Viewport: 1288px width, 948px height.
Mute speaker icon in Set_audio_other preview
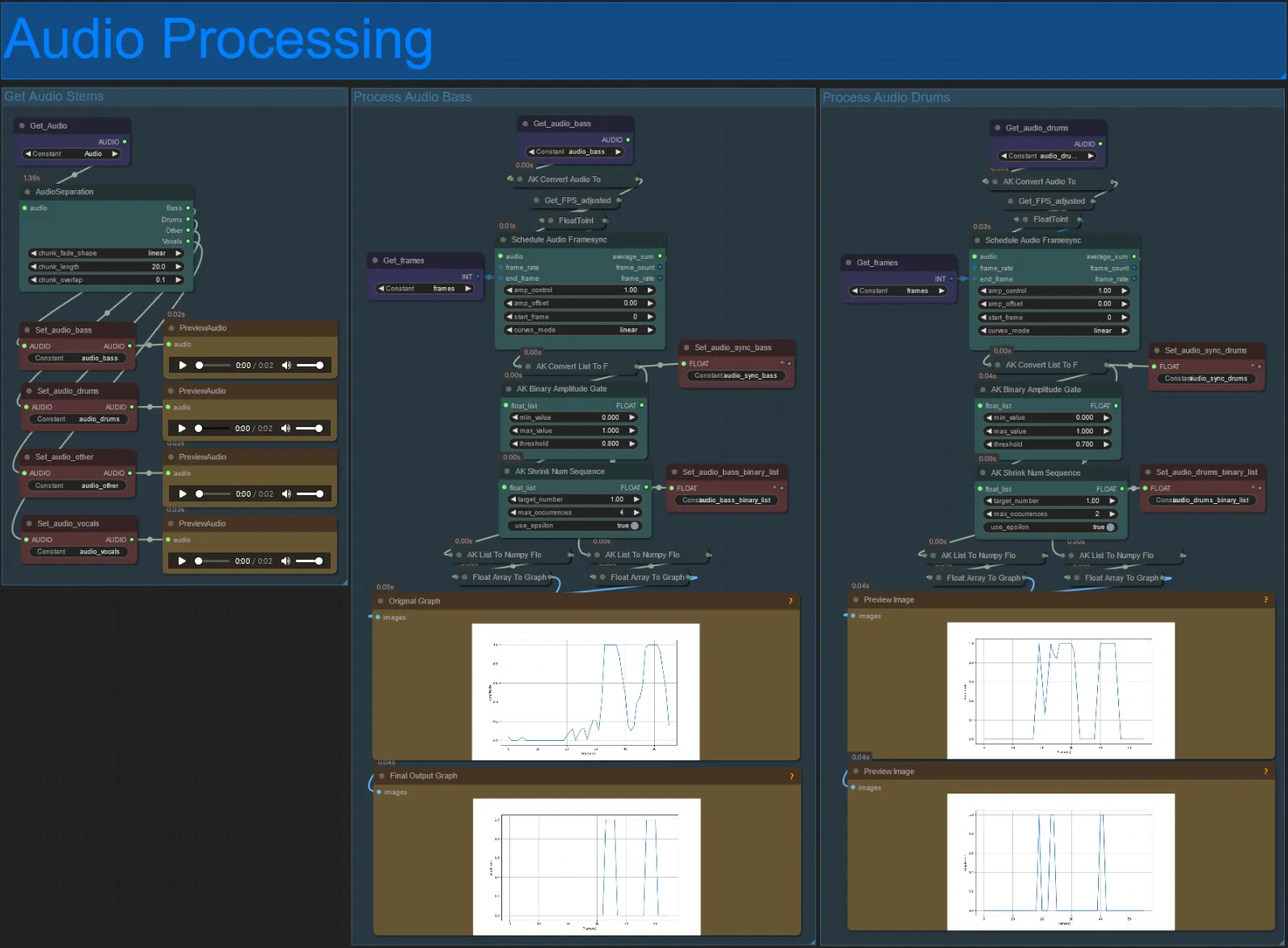pos(286,494)
